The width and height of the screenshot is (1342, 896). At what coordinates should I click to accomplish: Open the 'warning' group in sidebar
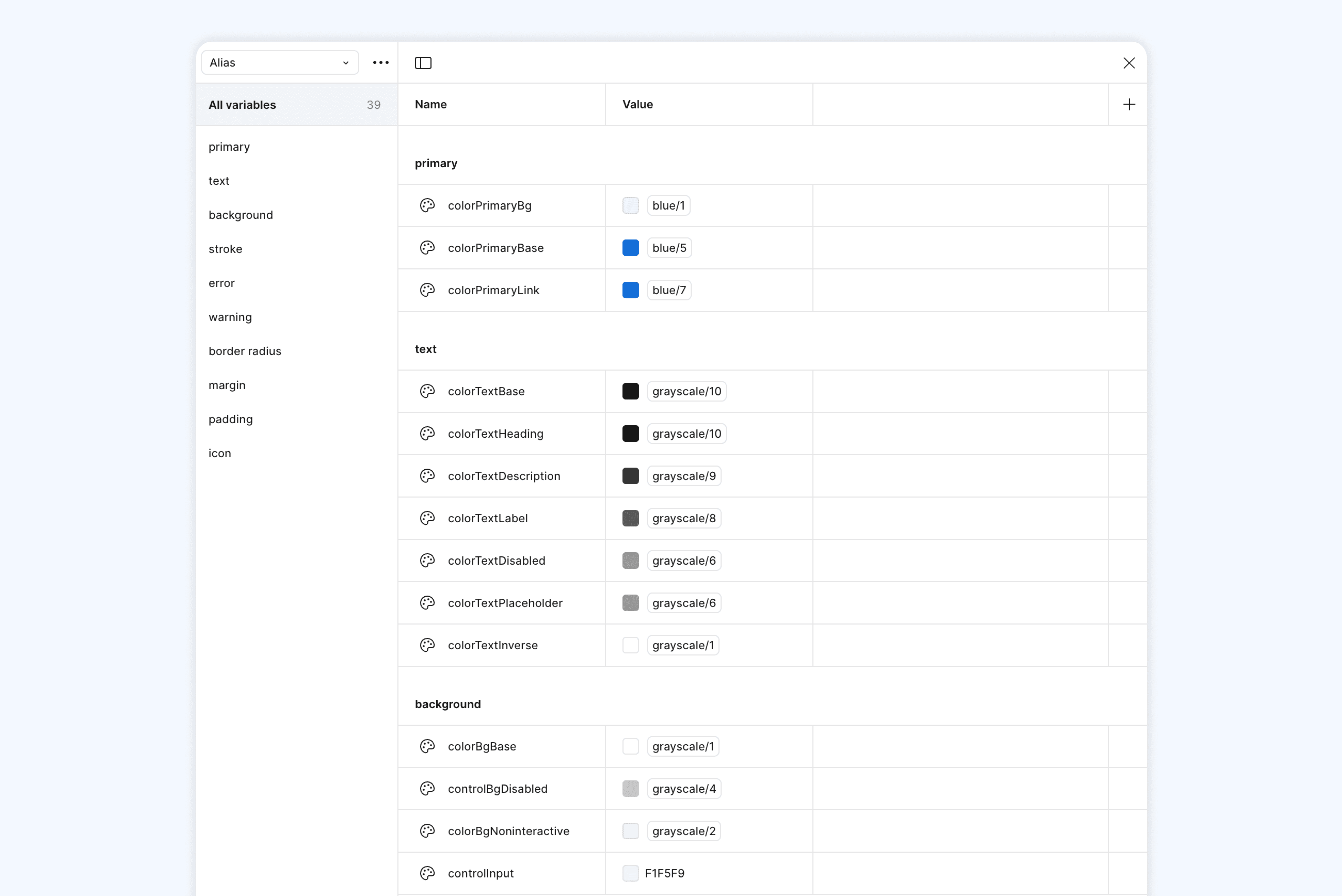click(x=230, y=317)
